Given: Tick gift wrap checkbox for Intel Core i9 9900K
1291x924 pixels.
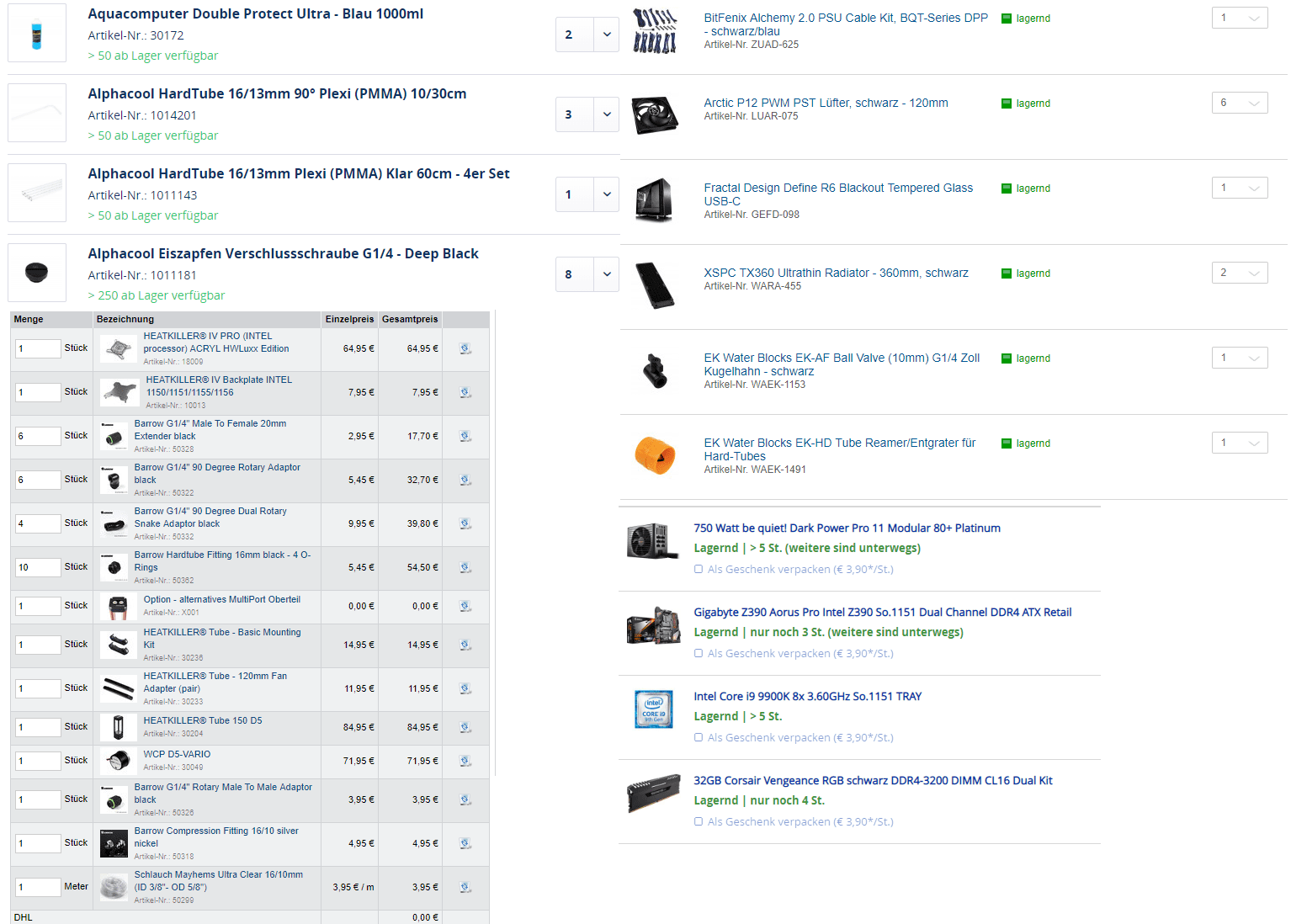Looking at the screenshot, I should point(699,737).
